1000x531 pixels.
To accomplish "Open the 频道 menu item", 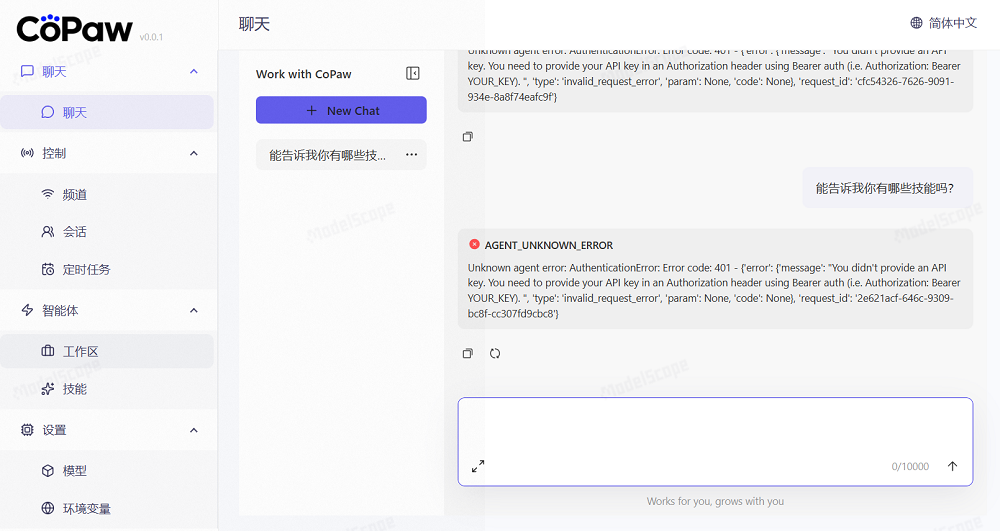I will click(x=75, y=195).
